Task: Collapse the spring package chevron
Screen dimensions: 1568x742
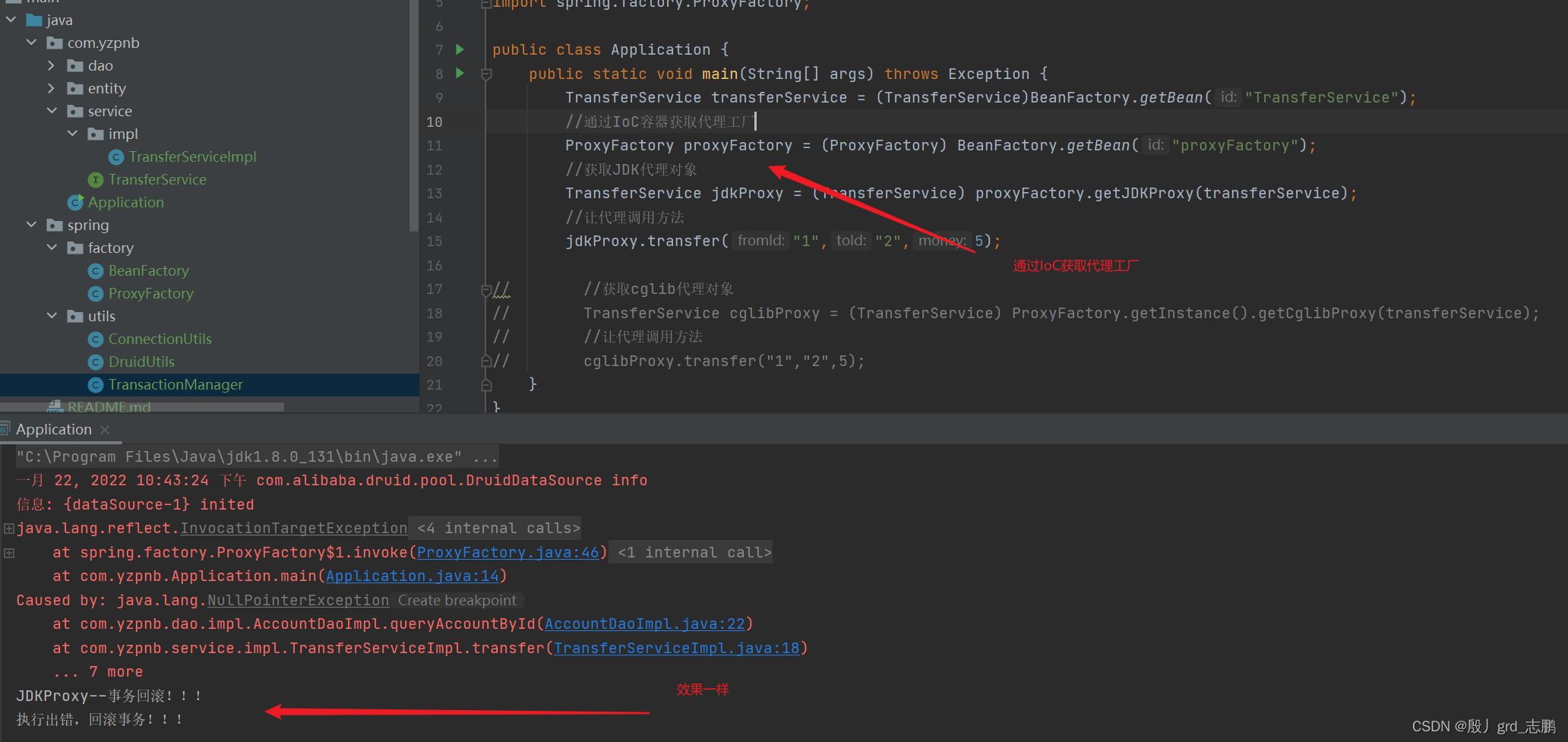Action: [32, 225]
